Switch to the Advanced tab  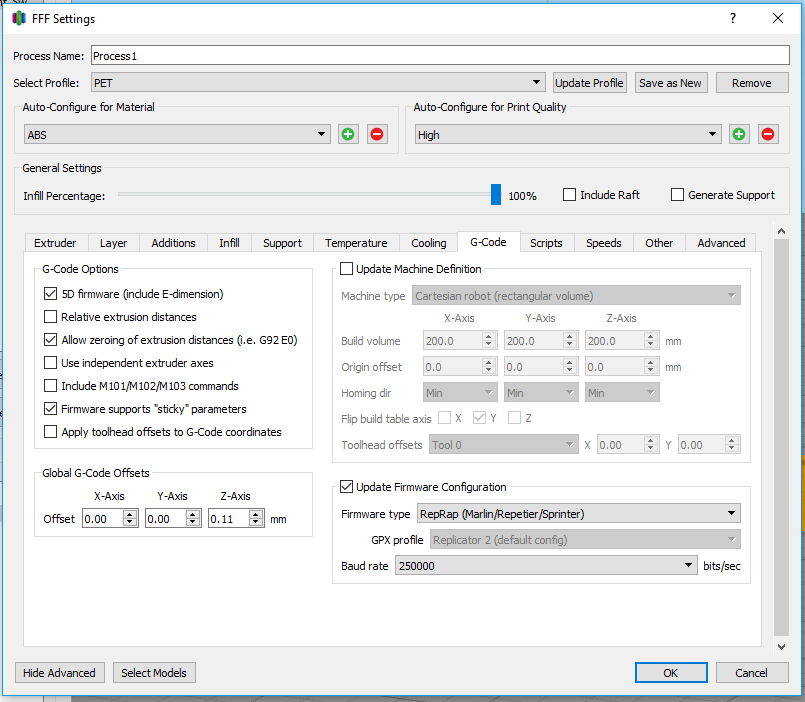[x=721, y=243]
